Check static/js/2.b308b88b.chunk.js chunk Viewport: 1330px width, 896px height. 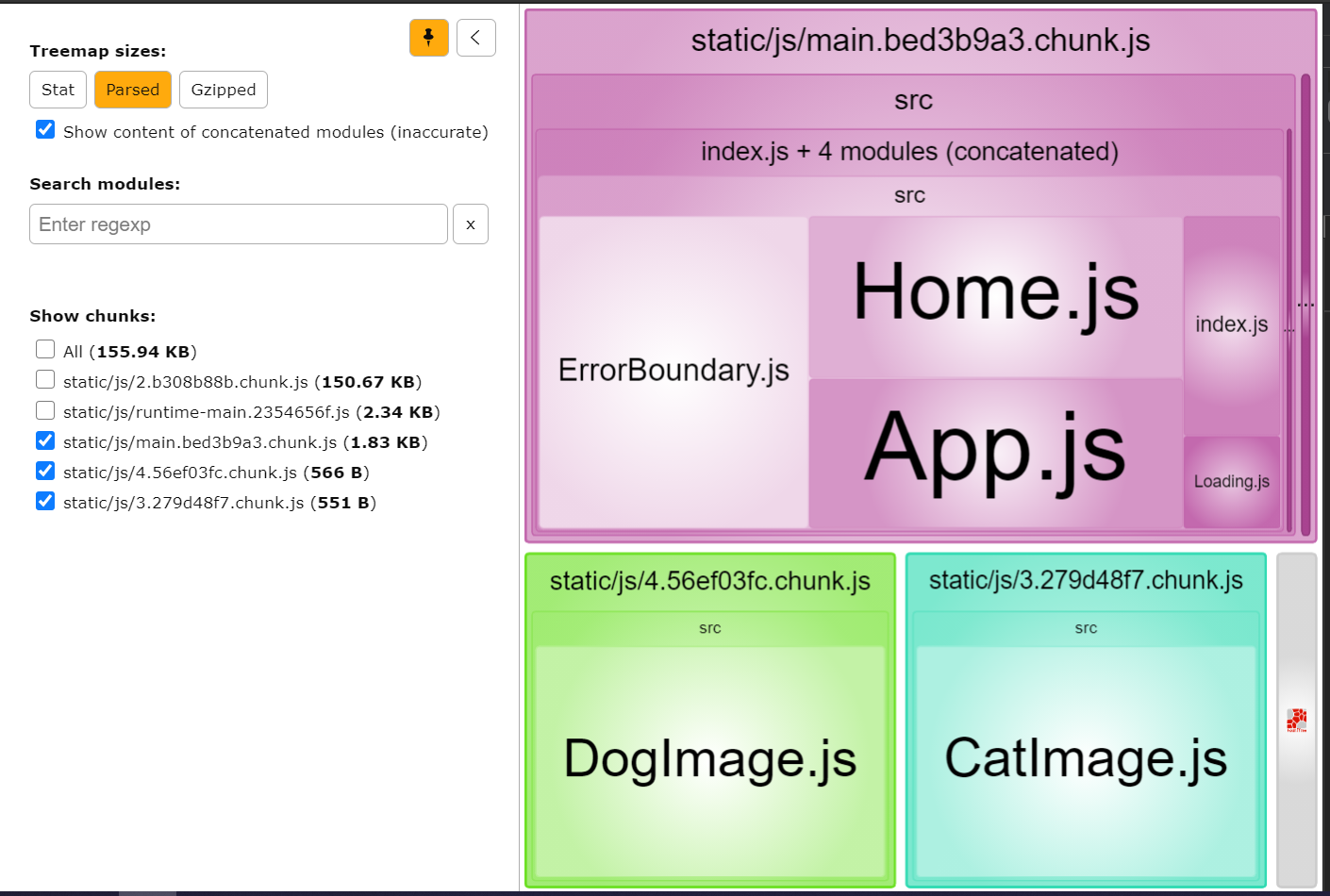pos(44,379)
